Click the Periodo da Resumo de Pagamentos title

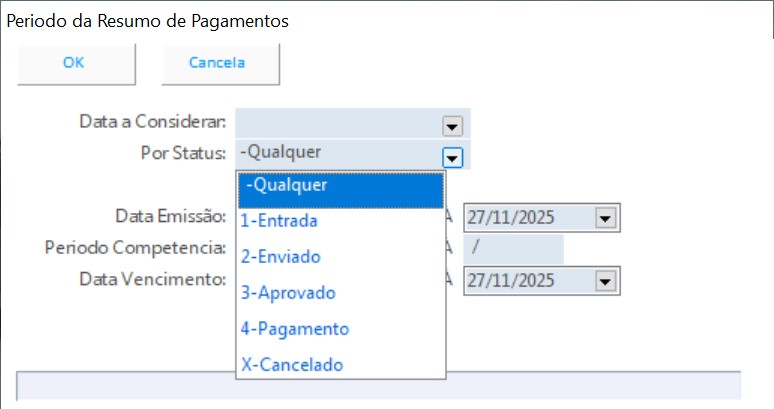click(149, 20)
